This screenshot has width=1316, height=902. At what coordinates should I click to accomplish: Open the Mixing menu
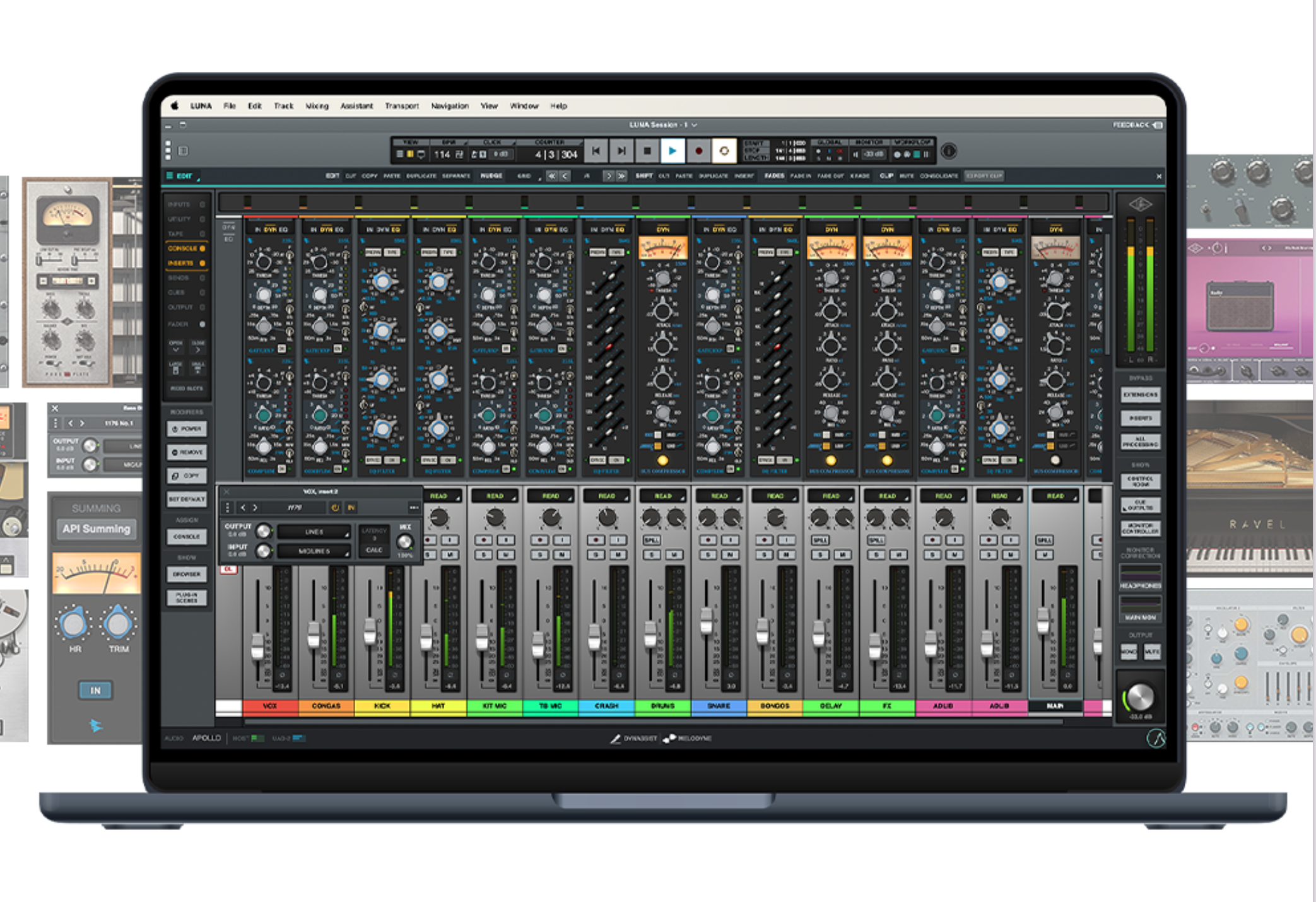(x=317, y=106)
